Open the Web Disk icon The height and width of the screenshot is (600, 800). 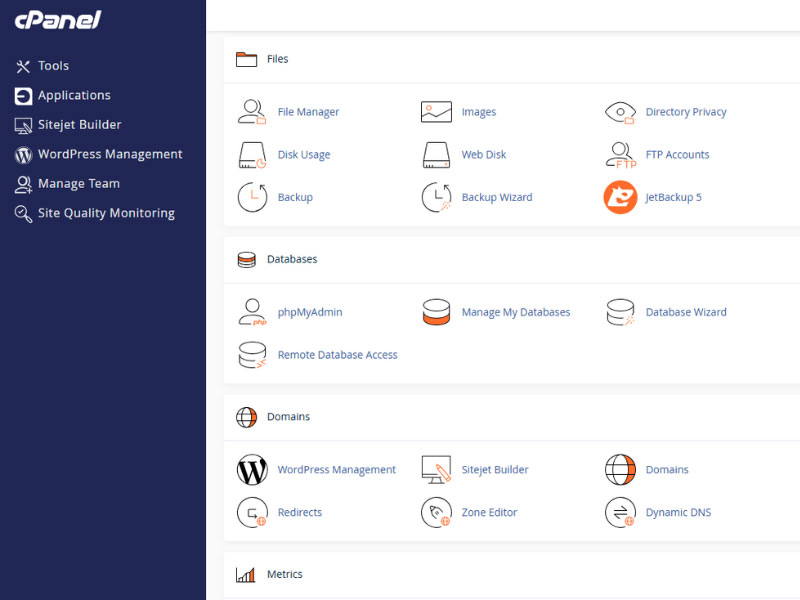click(436, 155)
